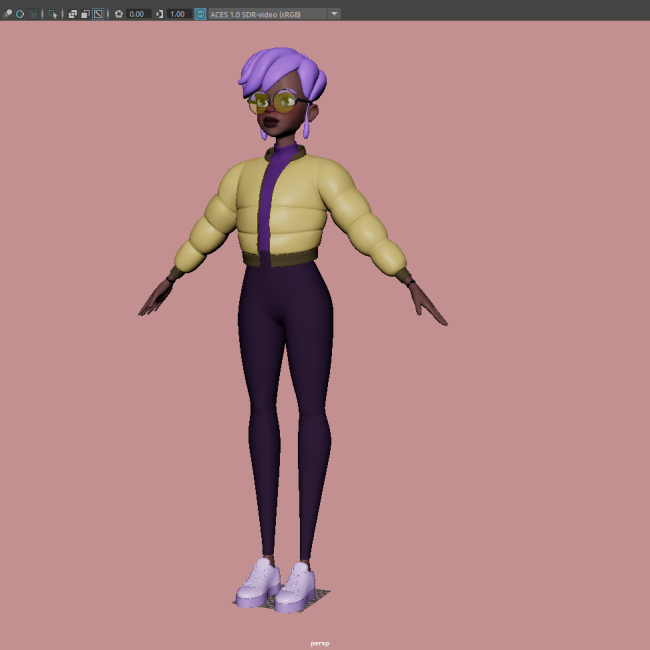
Task: Click the gamma contrast icon
Action: (x=160, y=14)
